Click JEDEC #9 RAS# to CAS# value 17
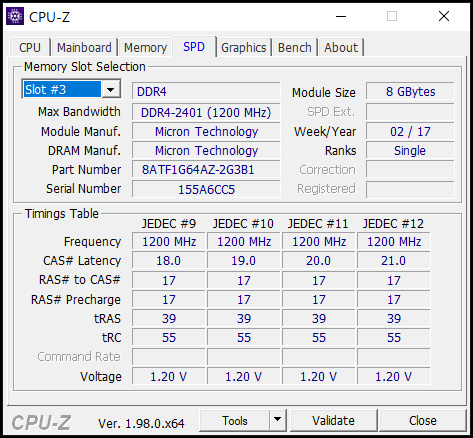The height and width of the screenshot is (438, 473). (169, 280)
